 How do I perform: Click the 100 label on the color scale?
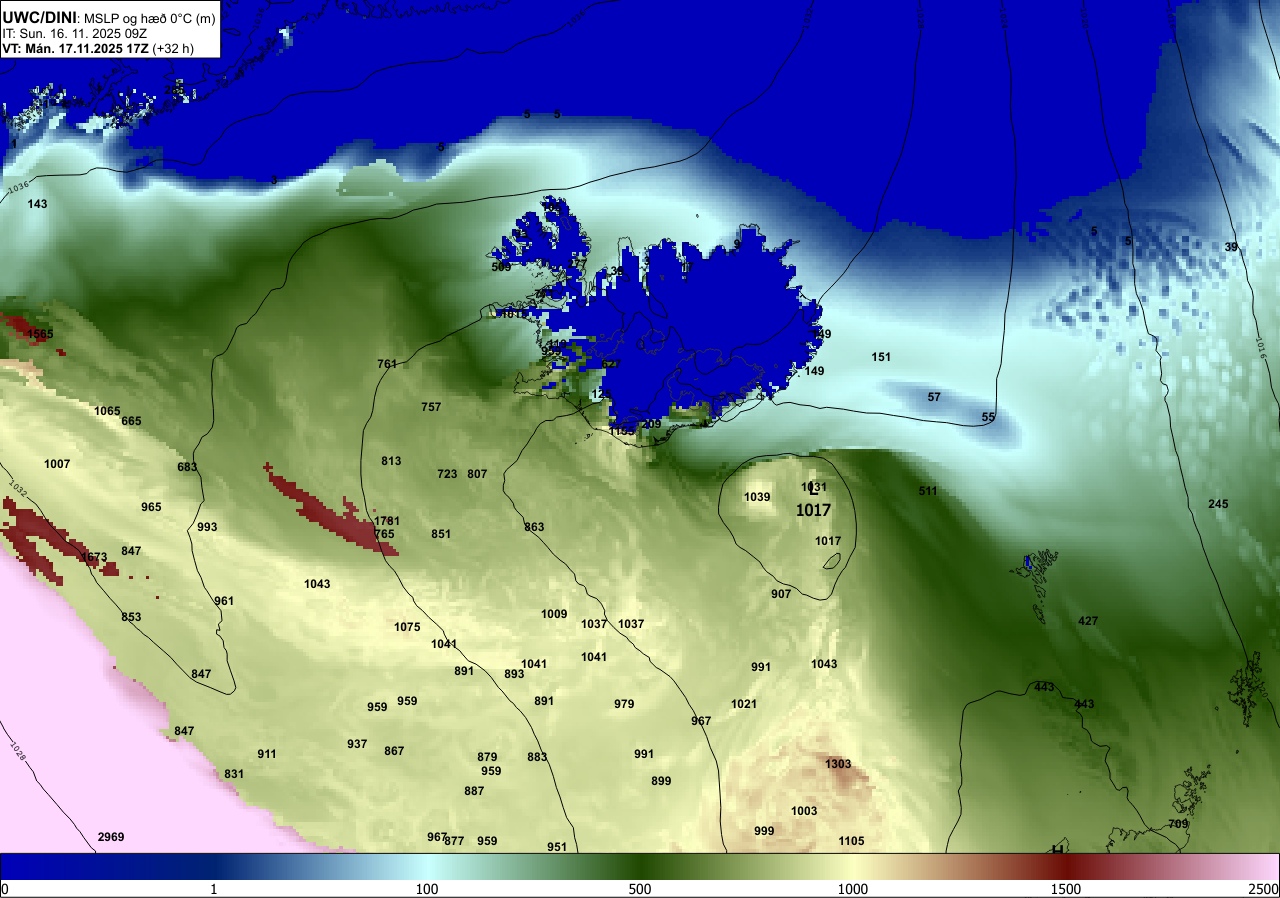427,889
